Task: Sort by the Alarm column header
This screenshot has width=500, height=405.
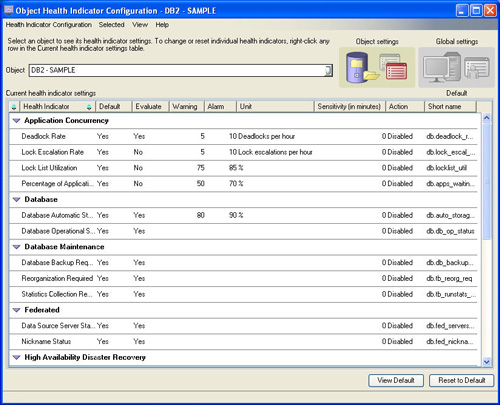Action: click(220, 107)
